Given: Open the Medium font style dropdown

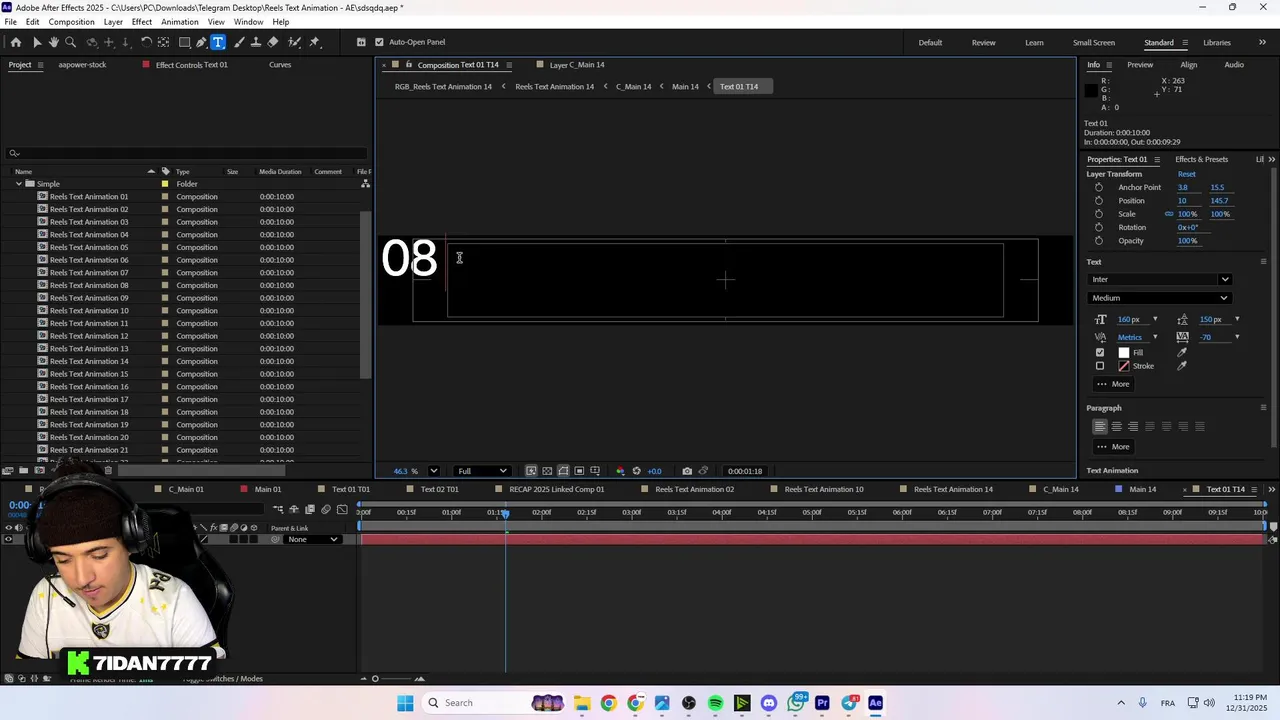Looking at the screenshot, I should pos(1160,298).
